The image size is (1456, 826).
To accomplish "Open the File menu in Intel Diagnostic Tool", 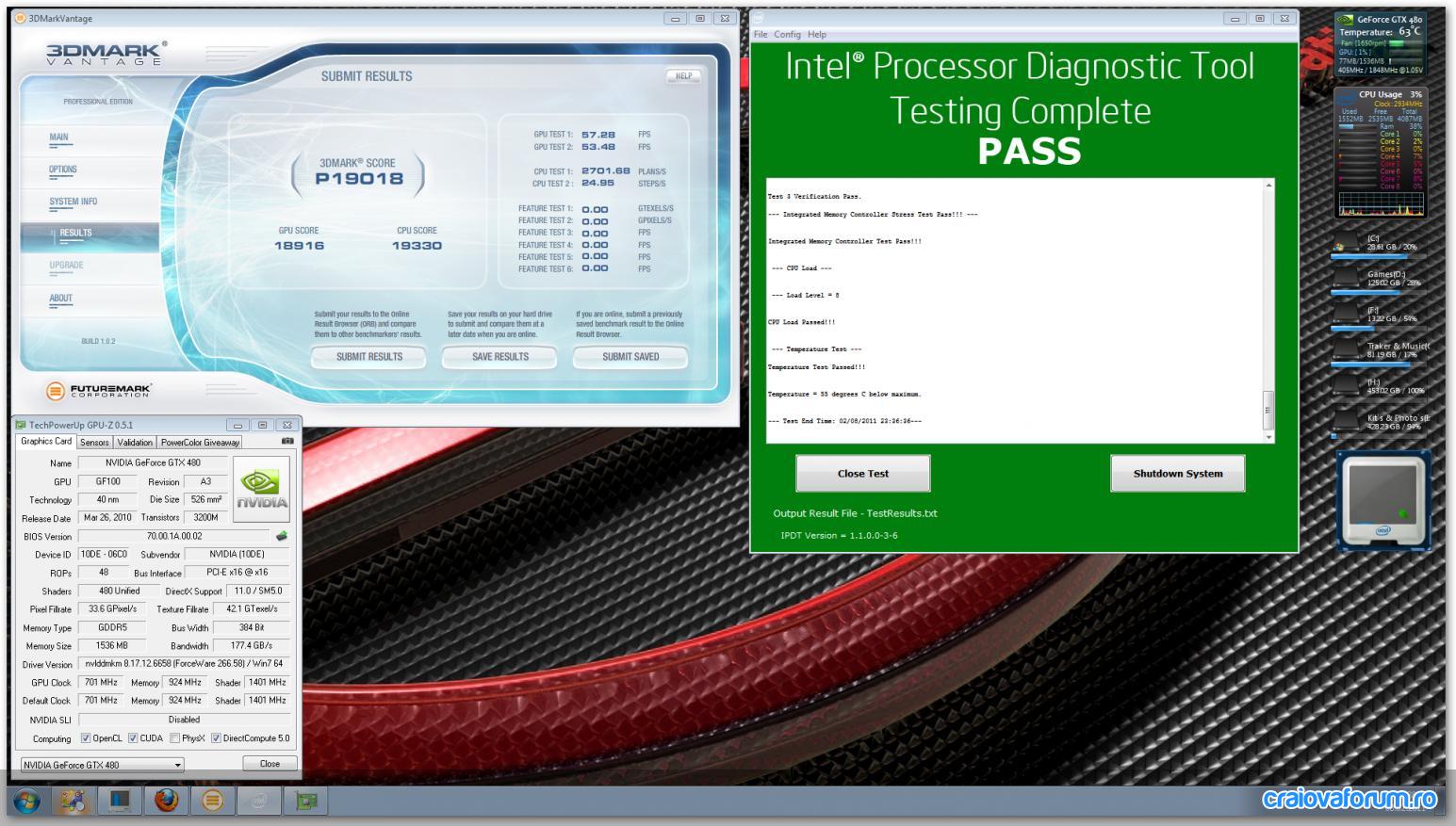I will [x=761, y=34].
